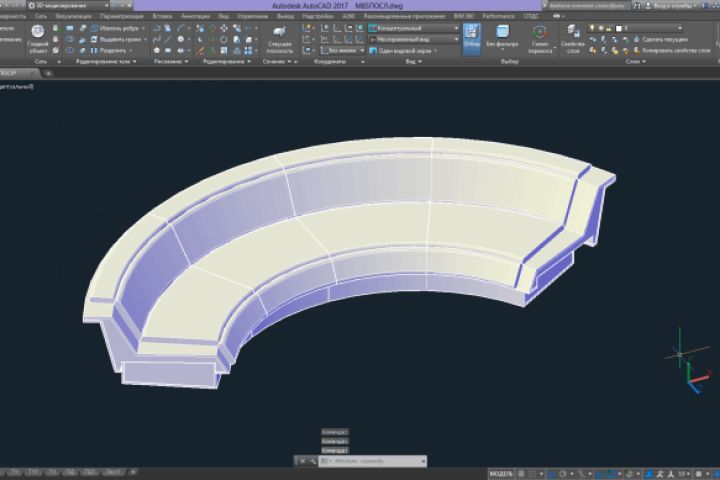Toggle the grid display in status bar
Screen dimensions: 720x480
[522, 472]
